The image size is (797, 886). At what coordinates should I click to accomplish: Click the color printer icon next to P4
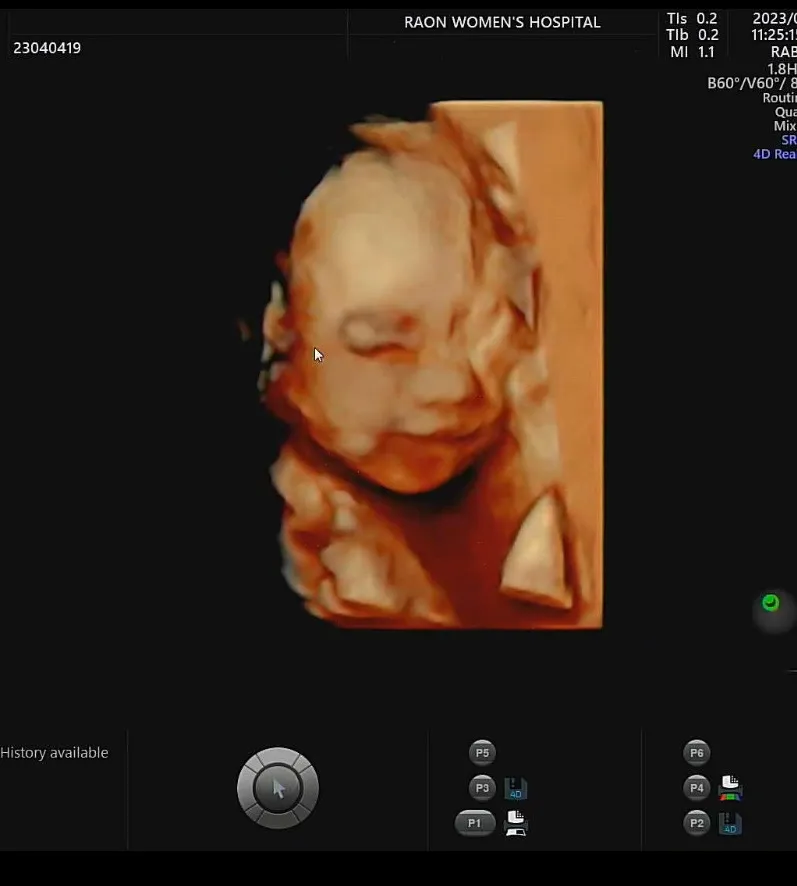tap(730, 788)
